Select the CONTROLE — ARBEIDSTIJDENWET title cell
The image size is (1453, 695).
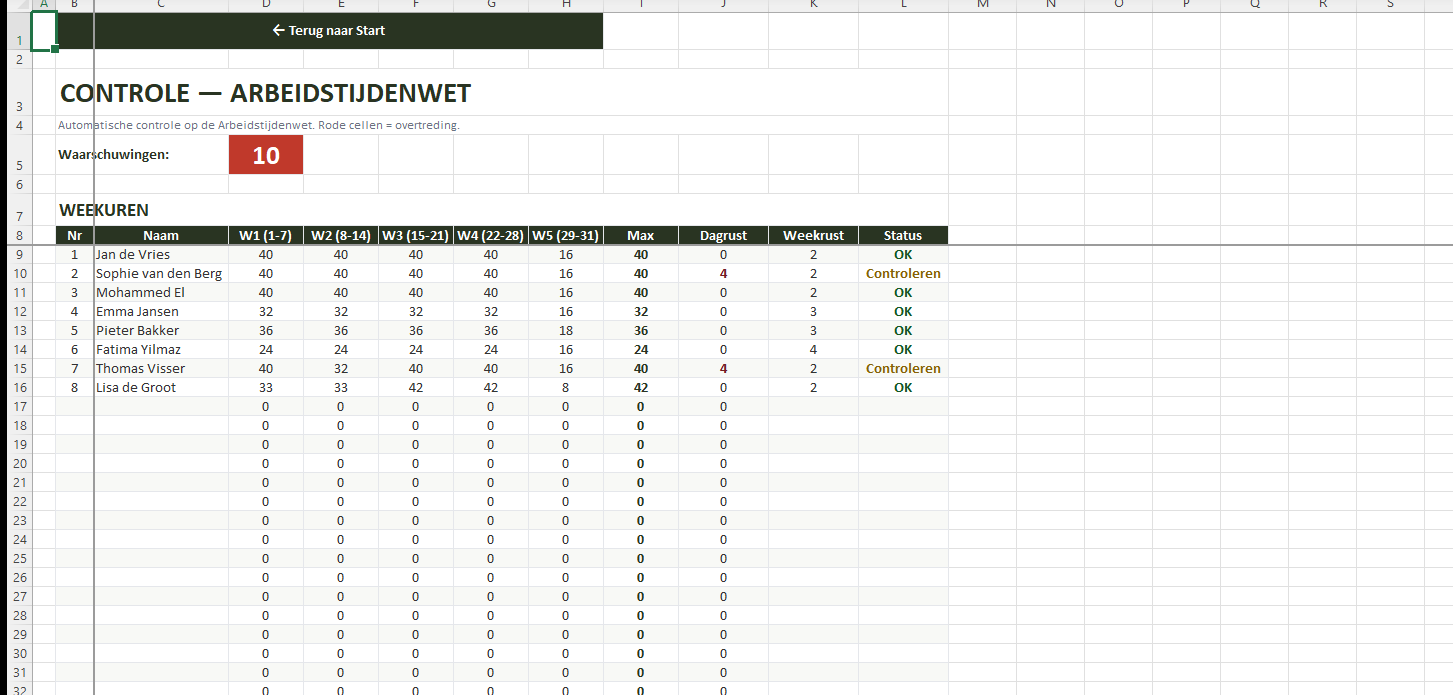click(265, 94)
